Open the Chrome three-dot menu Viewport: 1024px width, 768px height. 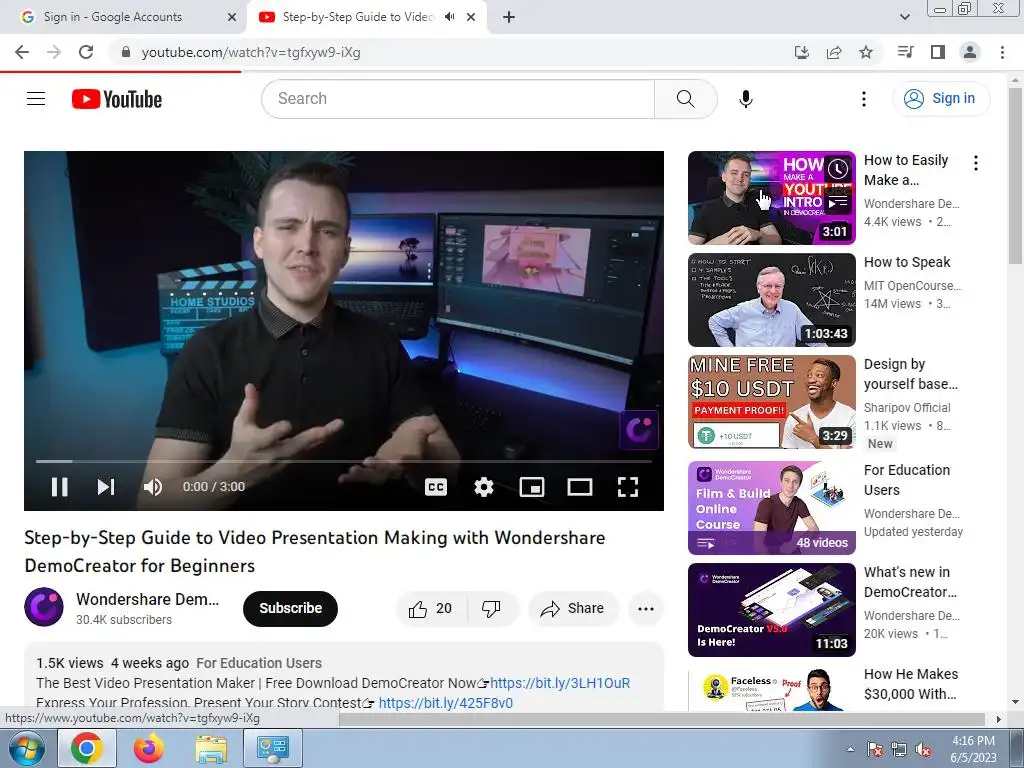pyautogui.click(x=1002, y=52)
